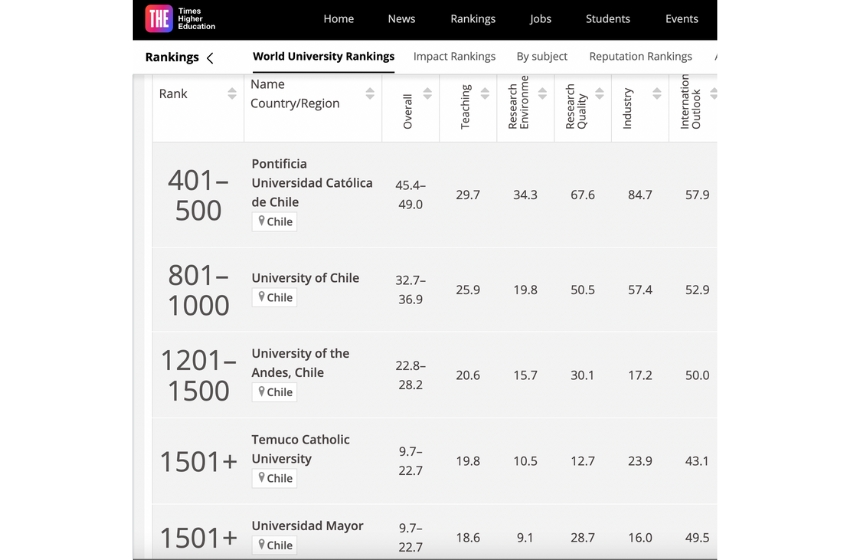Click overall score 32.7–36.9
This screenshot has width=850, height=560.
(x=410, y=290)
